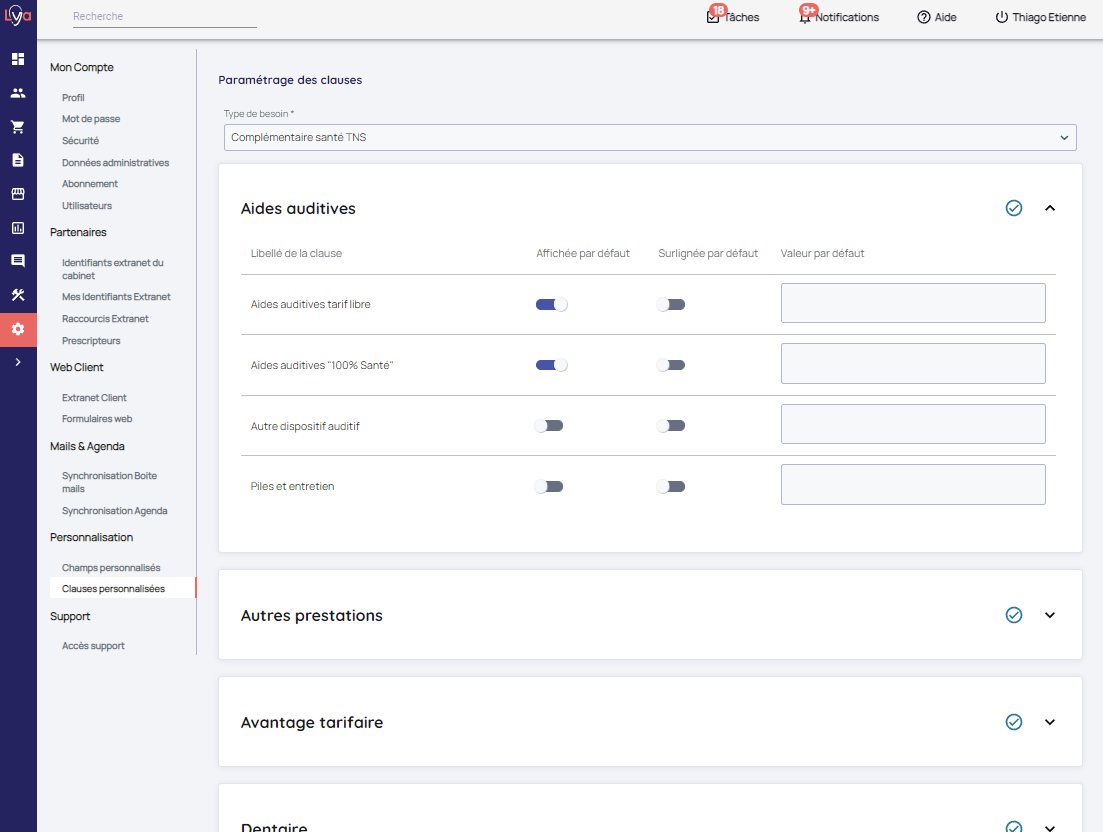This screenshot has height=832, width=1103.
Task: Open the storefront sidebar icon
Action: 18,194
